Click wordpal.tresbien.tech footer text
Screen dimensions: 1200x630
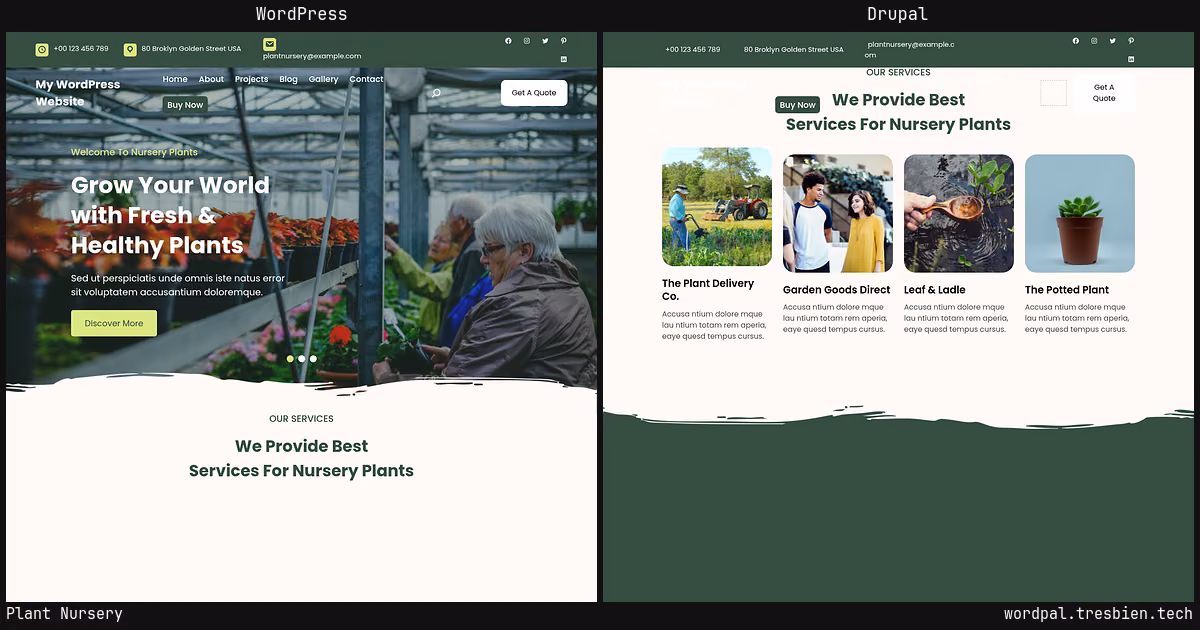[x=1098, y=614]
